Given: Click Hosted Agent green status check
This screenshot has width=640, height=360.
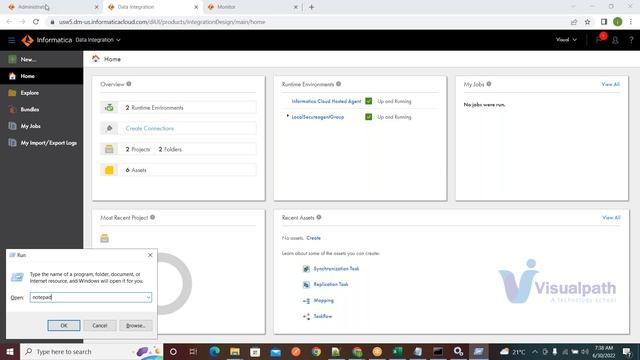Looking at the screenshot, I should point(369,101).
